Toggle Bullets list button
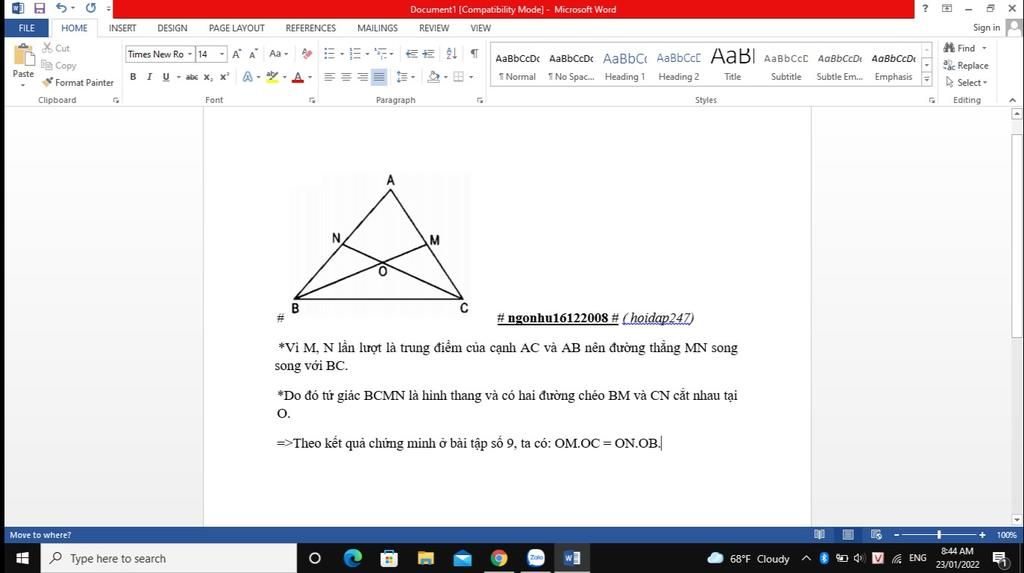The image size is (1024, 573). [329, 54]
